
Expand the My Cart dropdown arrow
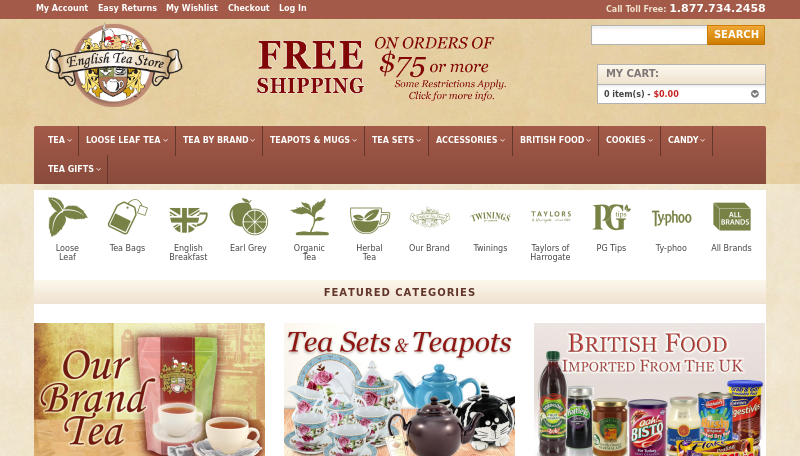pos(755,94)
